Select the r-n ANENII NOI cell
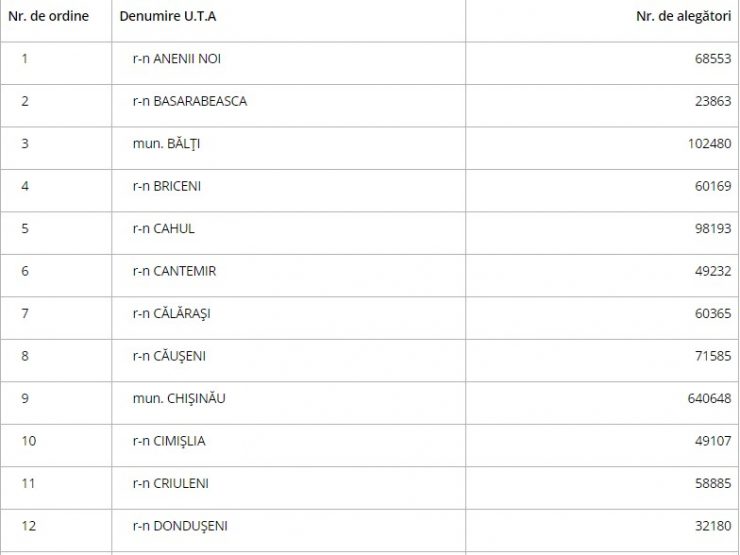This screenshot has width=740, height=555. click(x=177, y=59)
